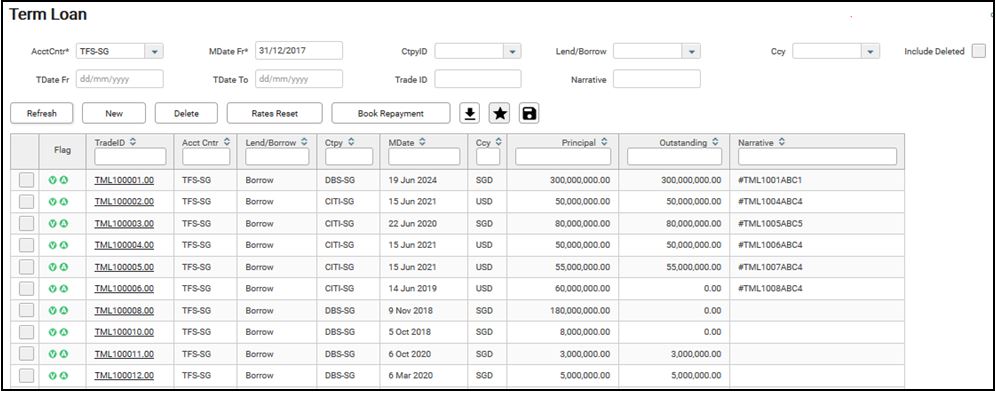Open trade link TML100012.00
The image size is (996, 394).
tap(124, 376)
